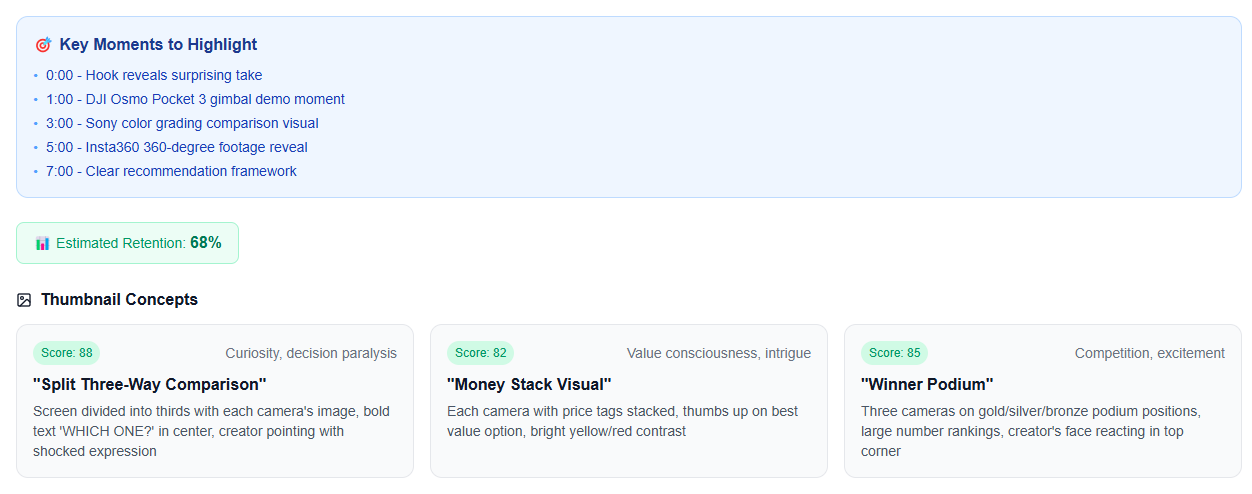Click the "Value consciousness, intrigue" label
Screen dimensions: 1252x494
(719, 353)
